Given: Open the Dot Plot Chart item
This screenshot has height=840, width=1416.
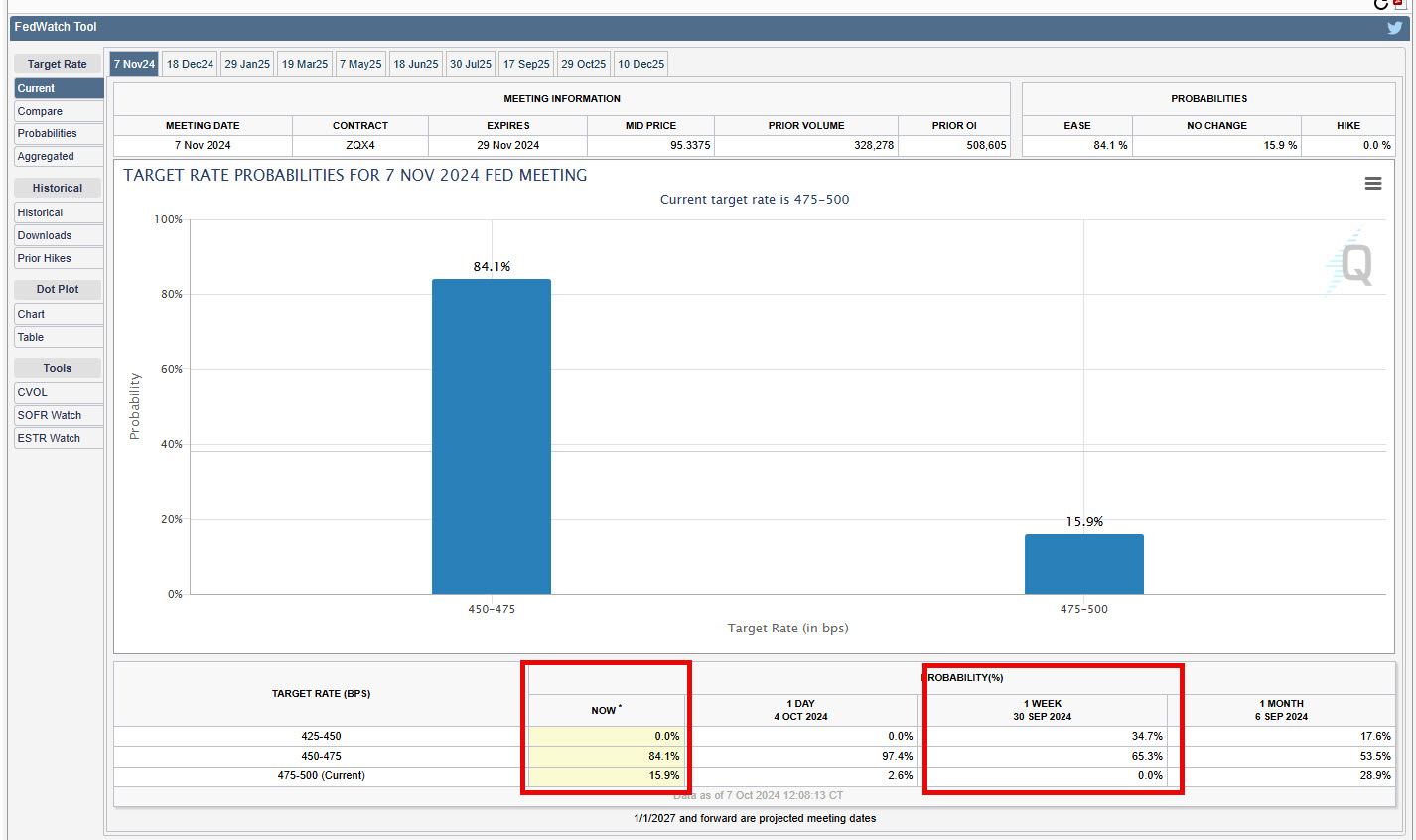Looking at the screenshot, I should pyautogui.click(x=59, y=314).
